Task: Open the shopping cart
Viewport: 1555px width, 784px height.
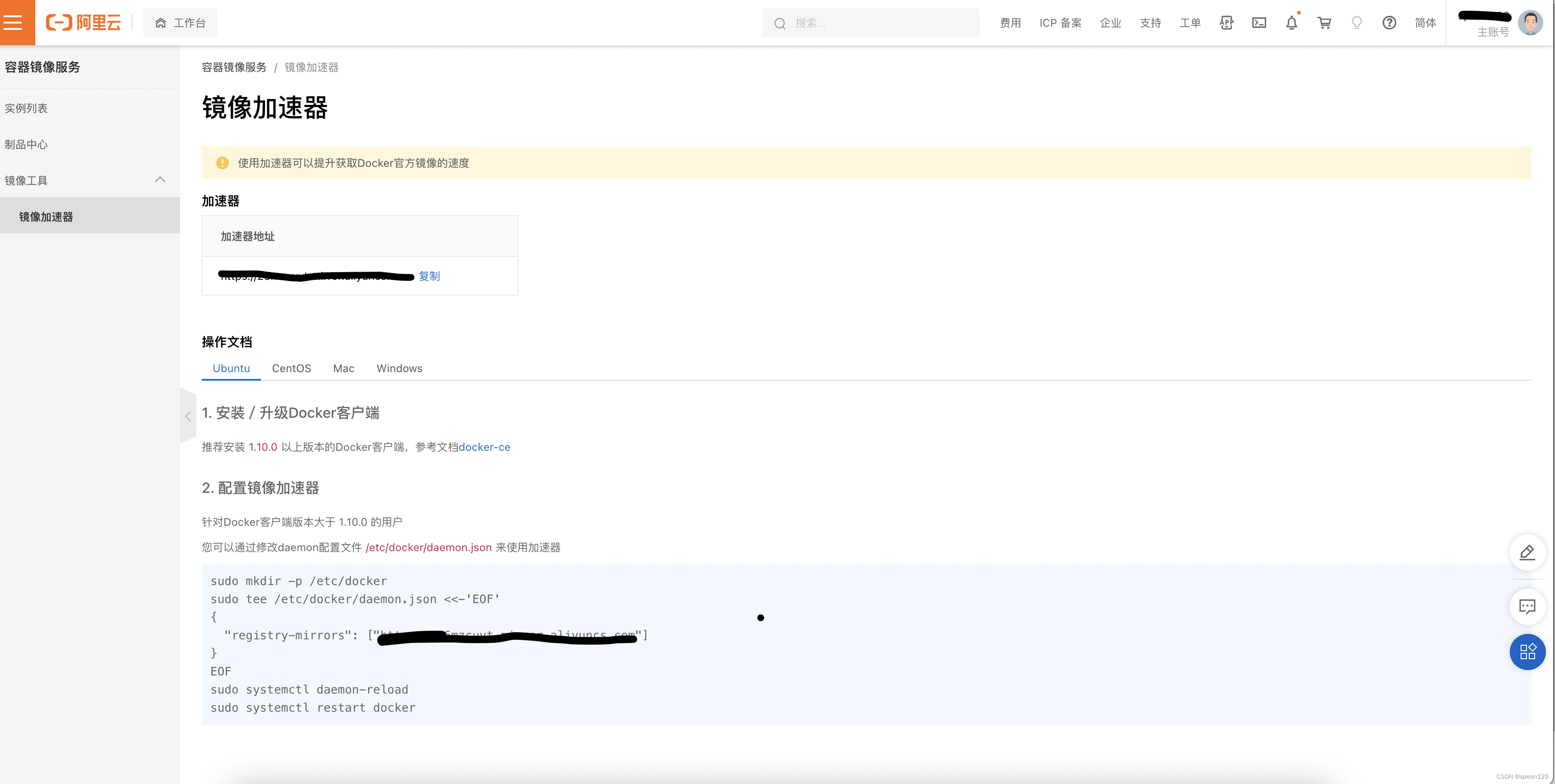Action: click(x=1324, y=23)
